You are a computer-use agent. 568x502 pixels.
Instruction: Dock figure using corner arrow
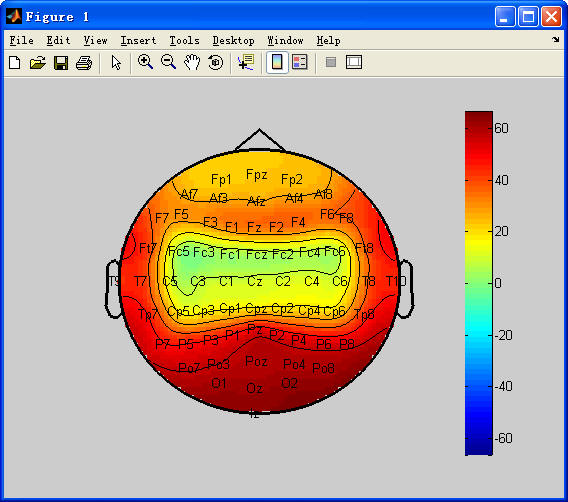555,39
